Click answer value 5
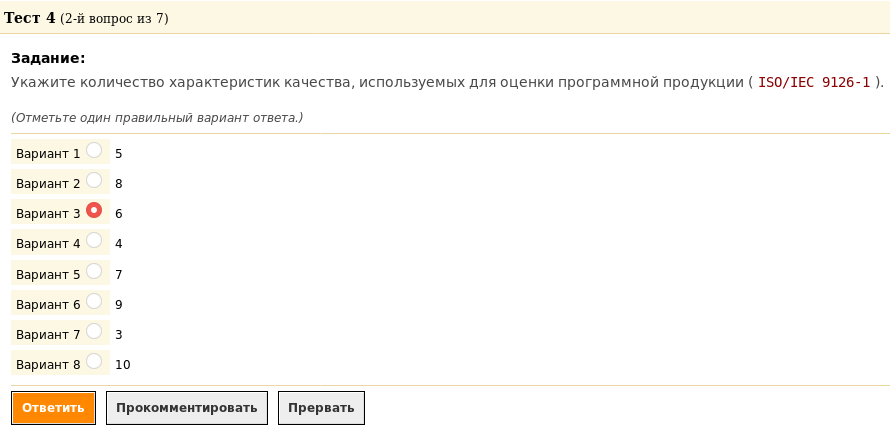The image size is (890, 435). click(119, 154)
